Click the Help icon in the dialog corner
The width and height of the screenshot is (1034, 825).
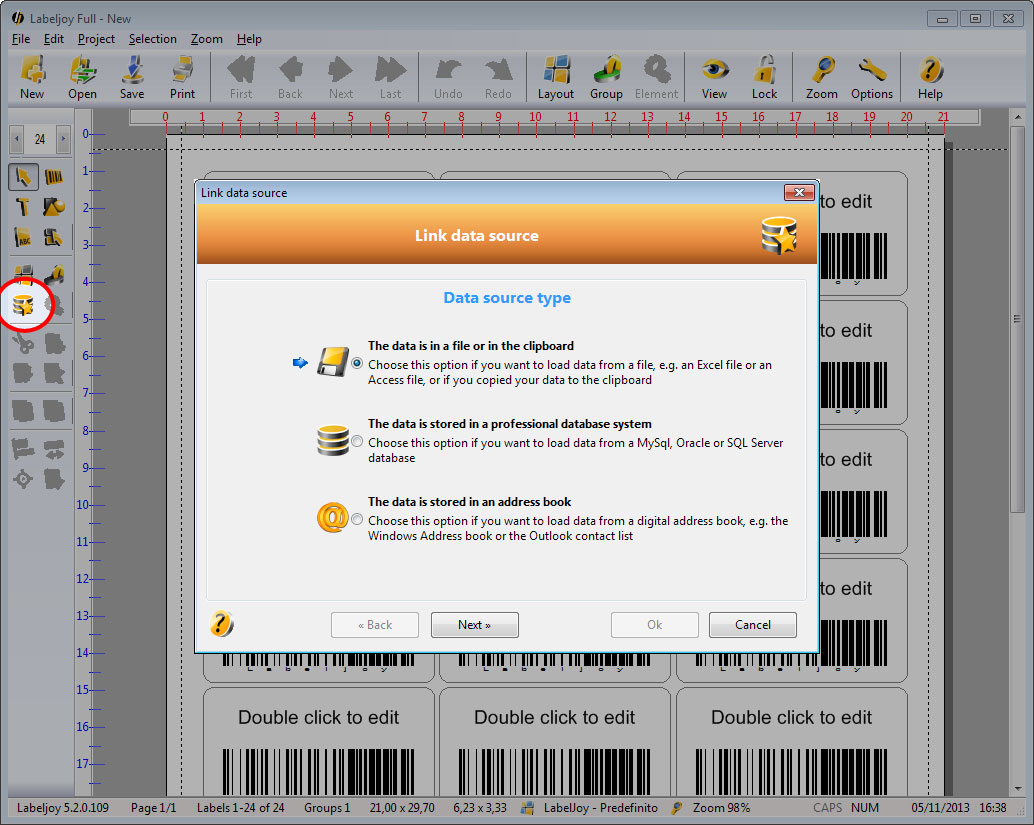coord(221,623)
